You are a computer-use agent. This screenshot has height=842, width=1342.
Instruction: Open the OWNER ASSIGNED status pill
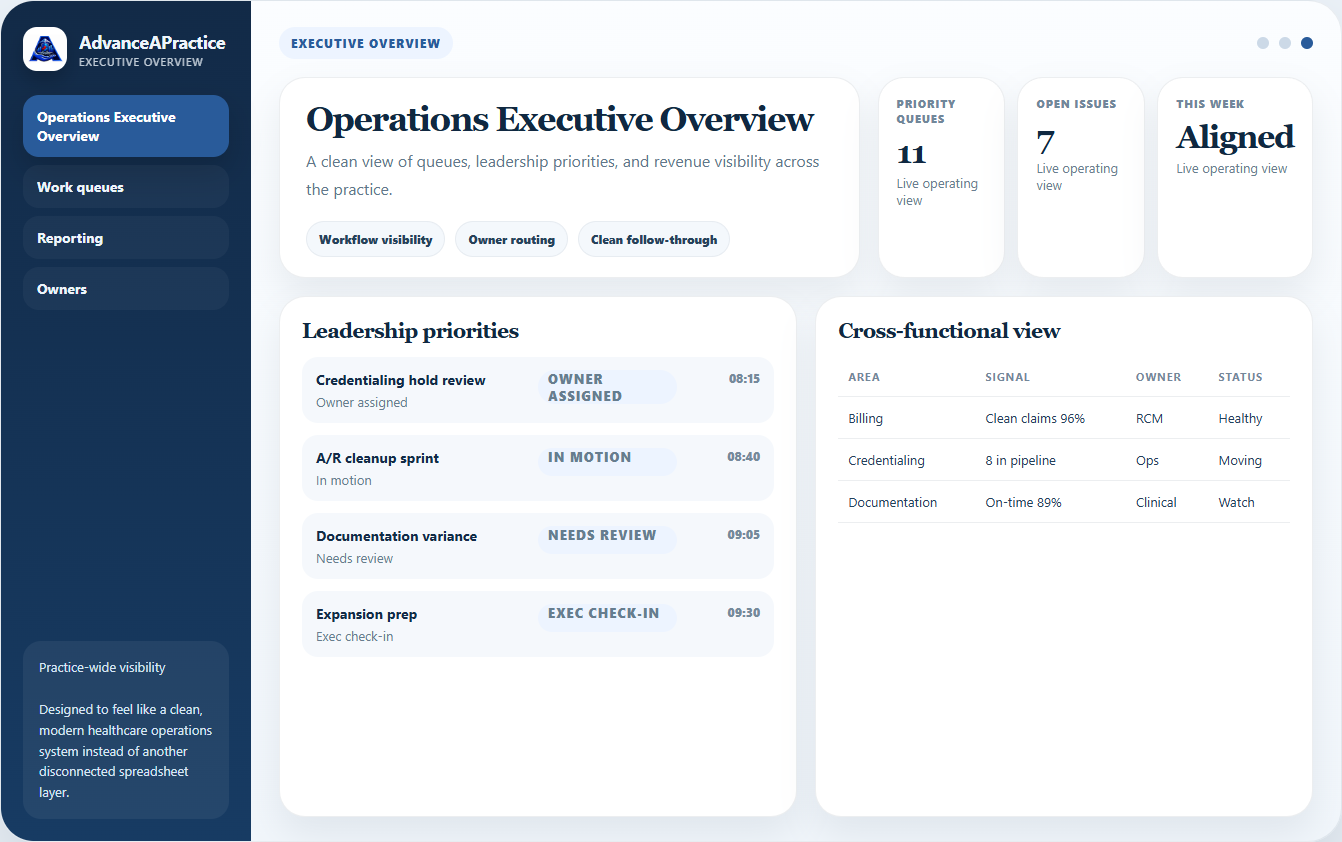607,386
